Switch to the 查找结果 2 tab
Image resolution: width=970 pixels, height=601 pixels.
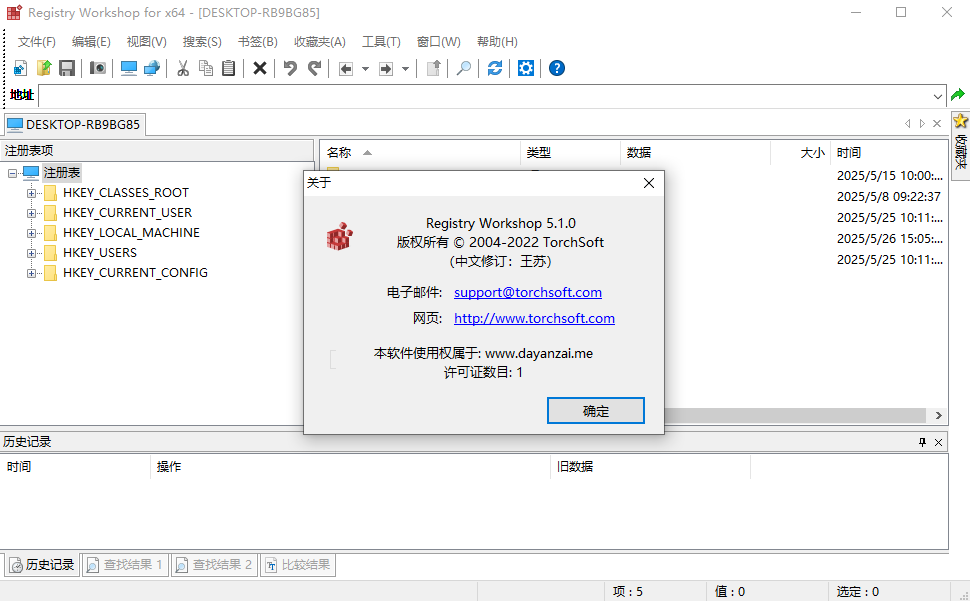click(214, 565)
